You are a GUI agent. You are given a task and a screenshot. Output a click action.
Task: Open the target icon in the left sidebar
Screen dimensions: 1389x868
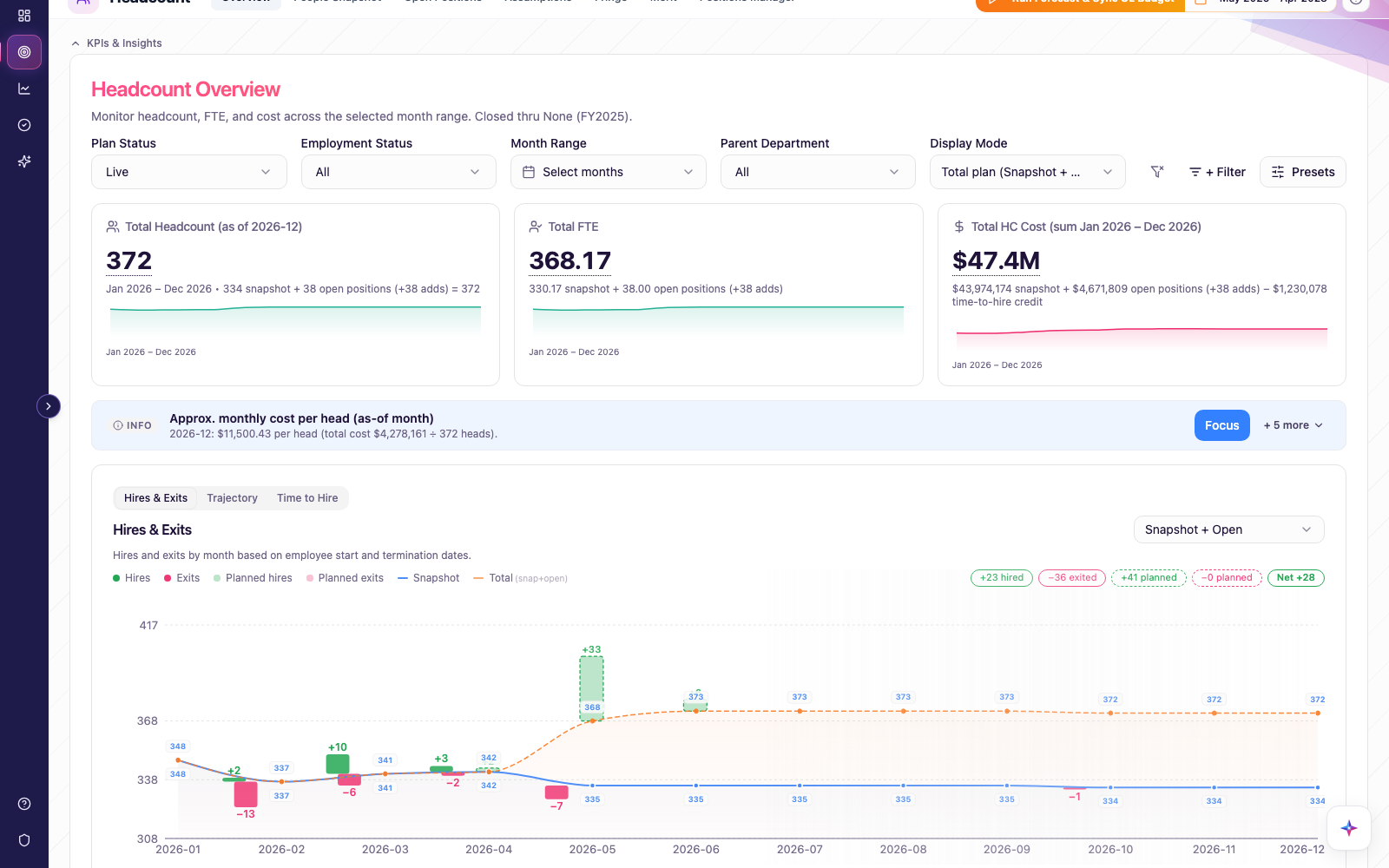pyautogui.click(x=24, y=52)
